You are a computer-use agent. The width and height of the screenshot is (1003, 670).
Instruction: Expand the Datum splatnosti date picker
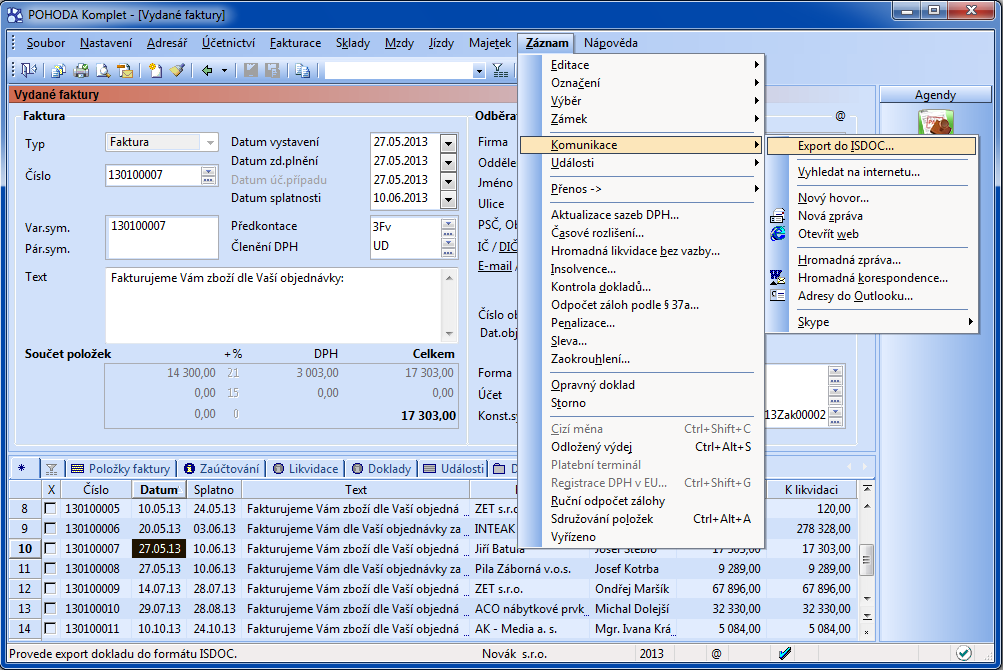448,199
